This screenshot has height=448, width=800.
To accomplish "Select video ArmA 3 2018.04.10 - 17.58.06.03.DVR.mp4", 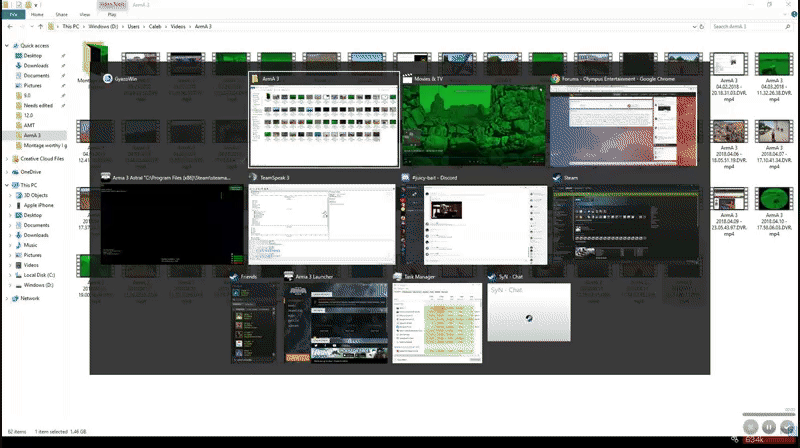I will pos(774,212).
